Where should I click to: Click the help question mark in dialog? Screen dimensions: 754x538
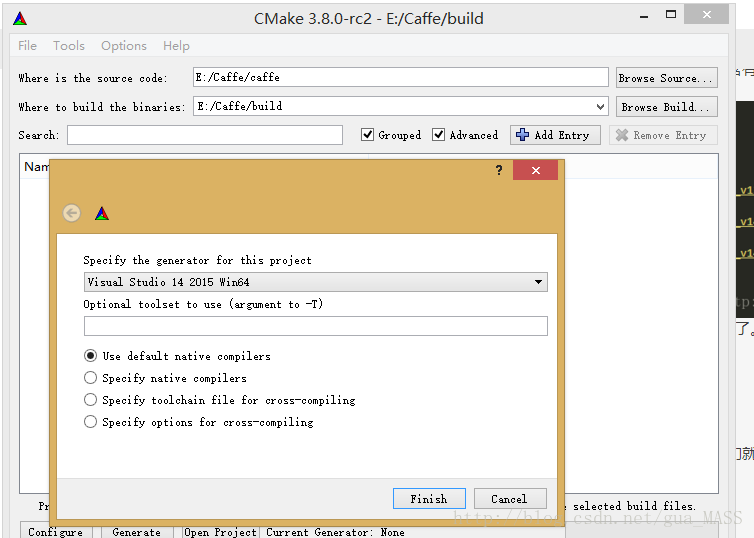click(x=499, y=170)
